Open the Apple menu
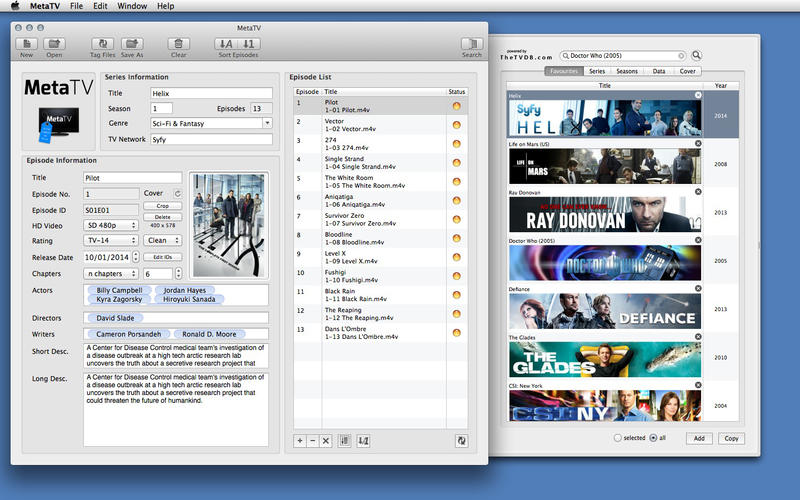Viewport: 800px width, 500px height. 15,6
